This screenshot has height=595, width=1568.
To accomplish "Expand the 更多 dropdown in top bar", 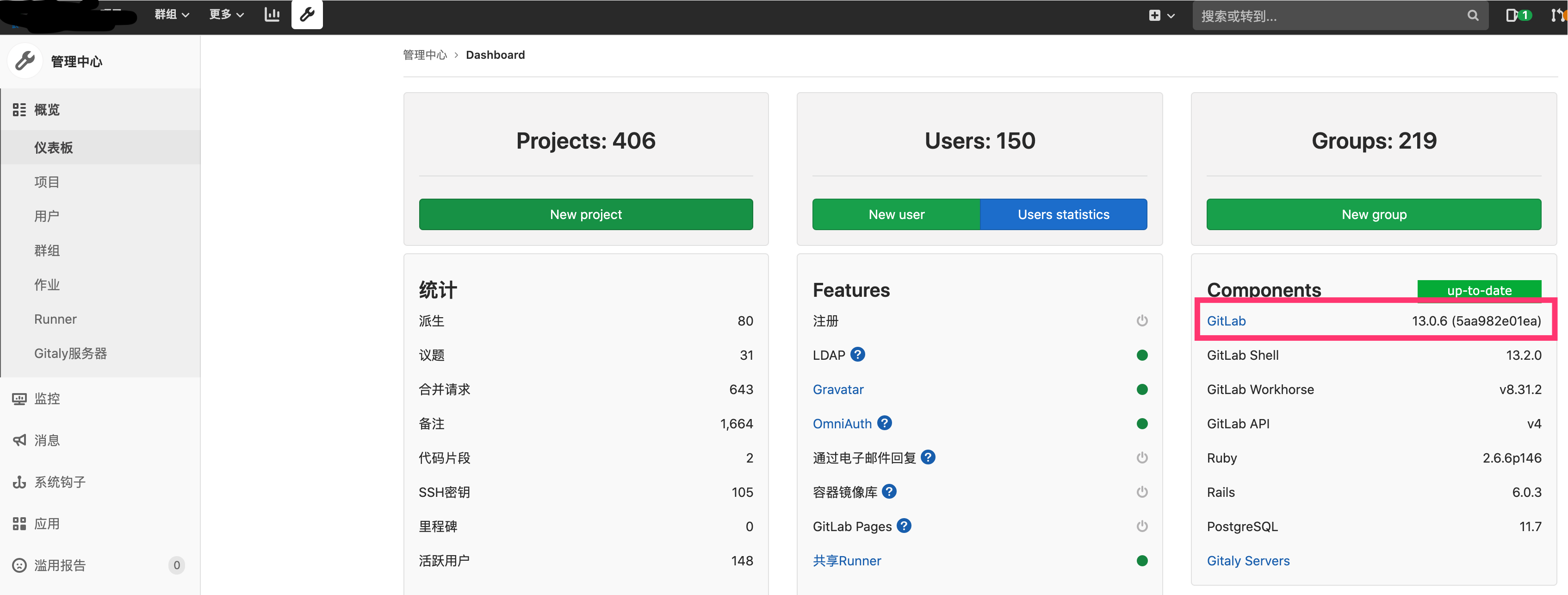I will click(226, 15).
